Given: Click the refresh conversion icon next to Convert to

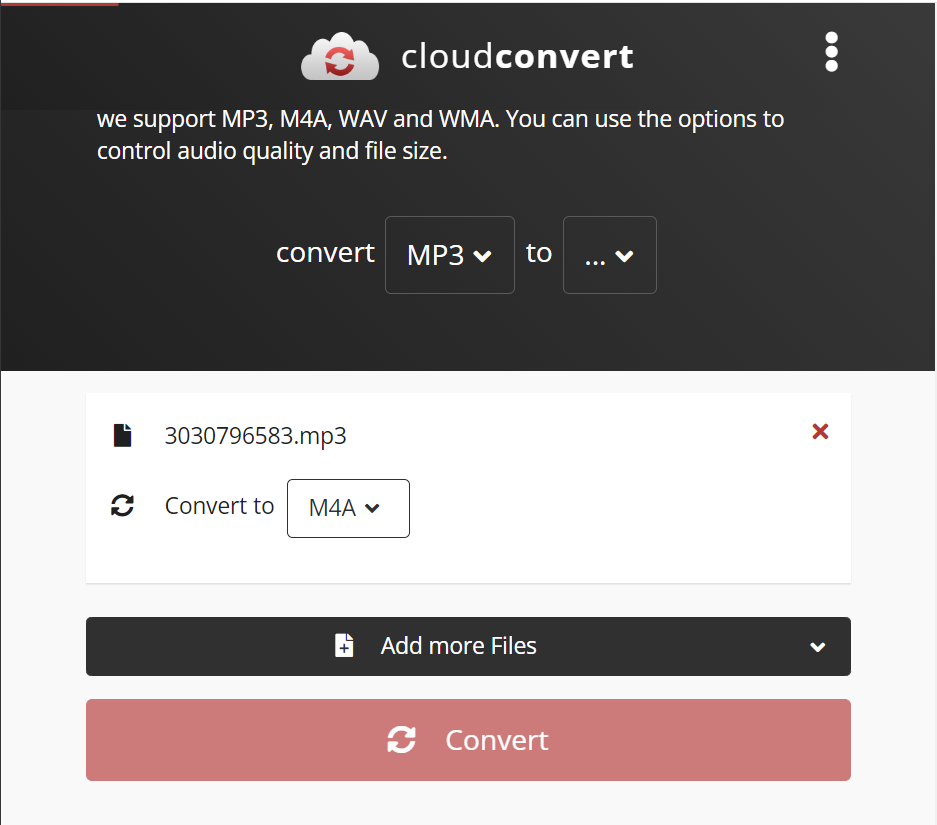Looking at the screenshot, I should 122,506.
